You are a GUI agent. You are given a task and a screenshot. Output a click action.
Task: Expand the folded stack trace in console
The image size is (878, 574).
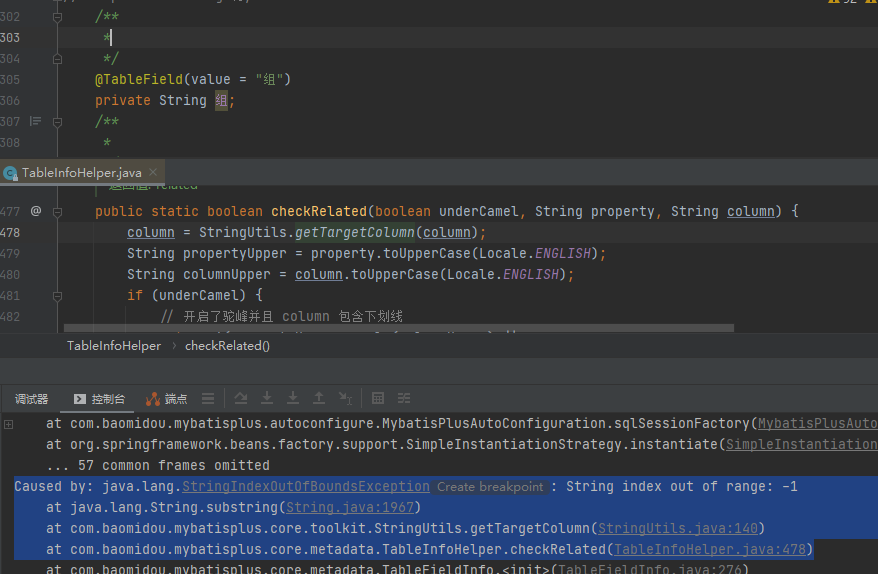[9, 424]
